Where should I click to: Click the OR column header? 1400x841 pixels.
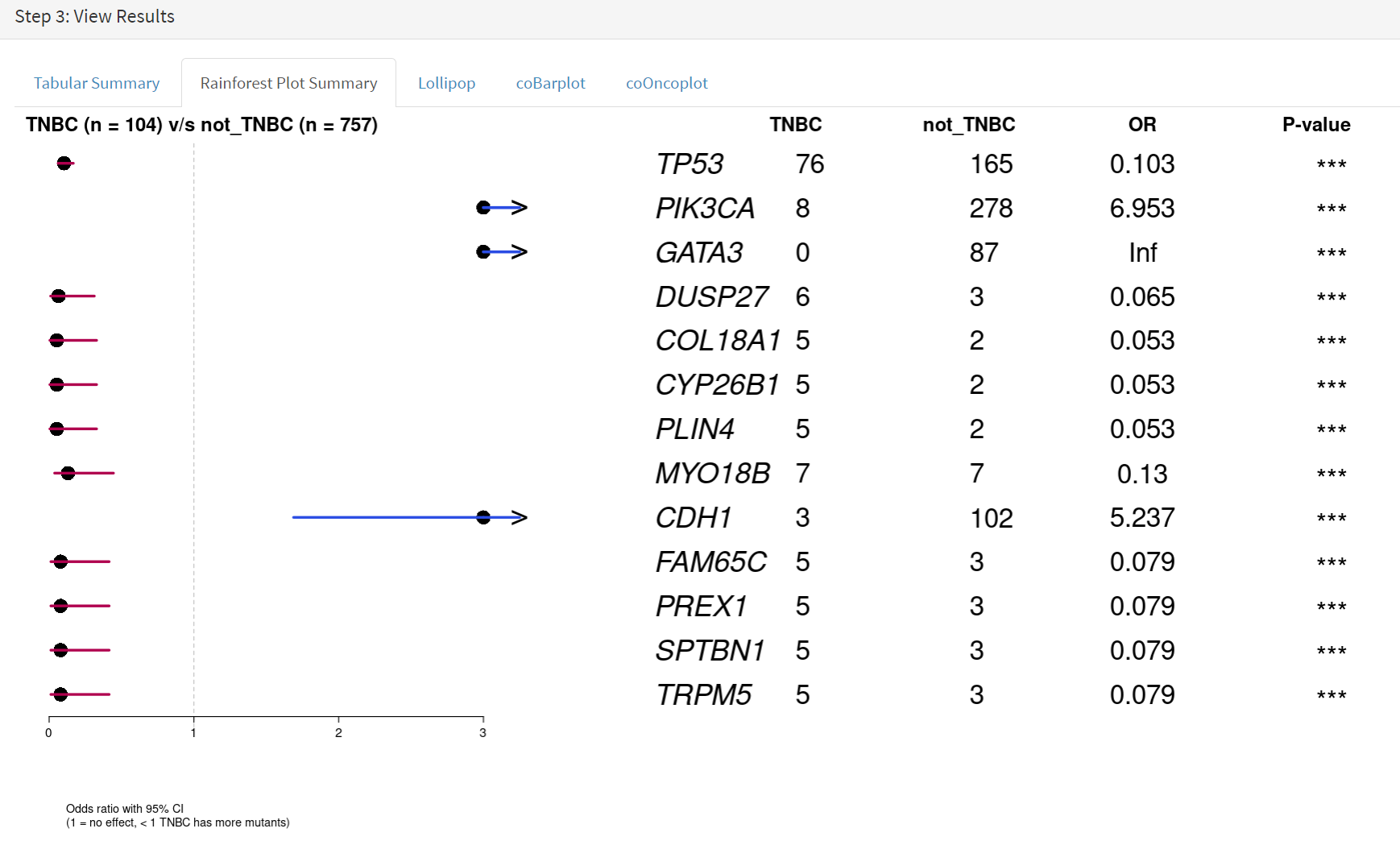1142,125
